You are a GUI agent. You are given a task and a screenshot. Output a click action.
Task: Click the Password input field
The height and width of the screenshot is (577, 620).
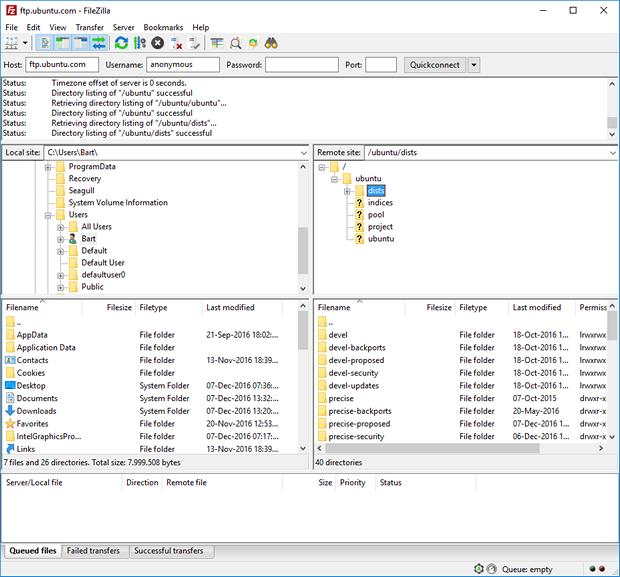tap(302, 64)
